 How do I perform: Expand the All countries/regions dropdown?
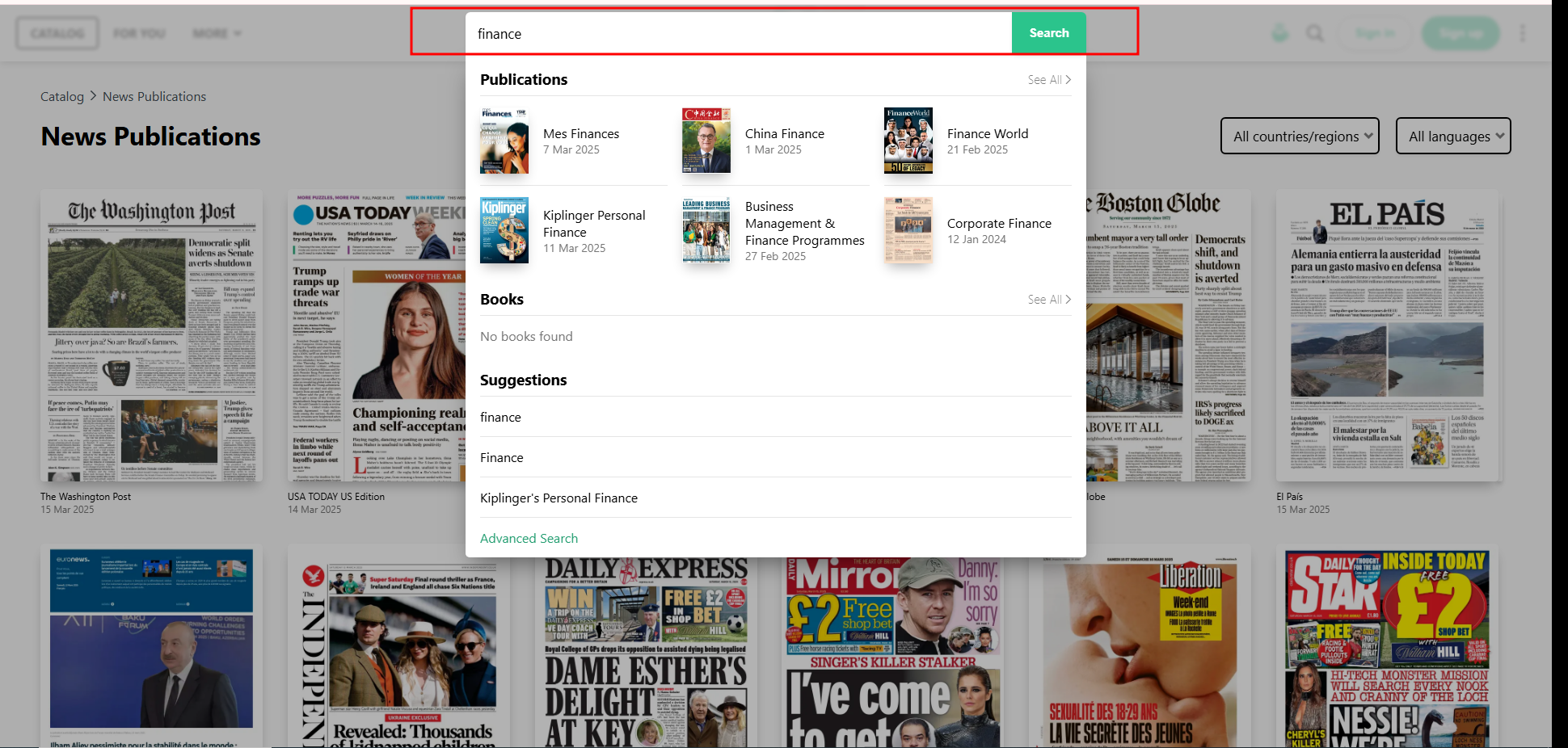pos(1300,137)
